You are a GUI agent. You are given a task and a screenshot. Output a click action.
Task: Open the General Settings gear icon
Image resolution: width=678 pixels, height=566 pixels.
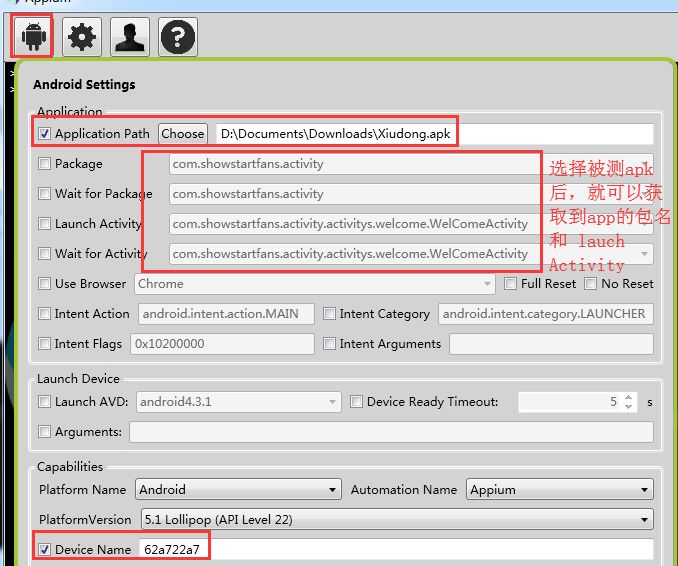pyautogui.click(x=82, y=37)
